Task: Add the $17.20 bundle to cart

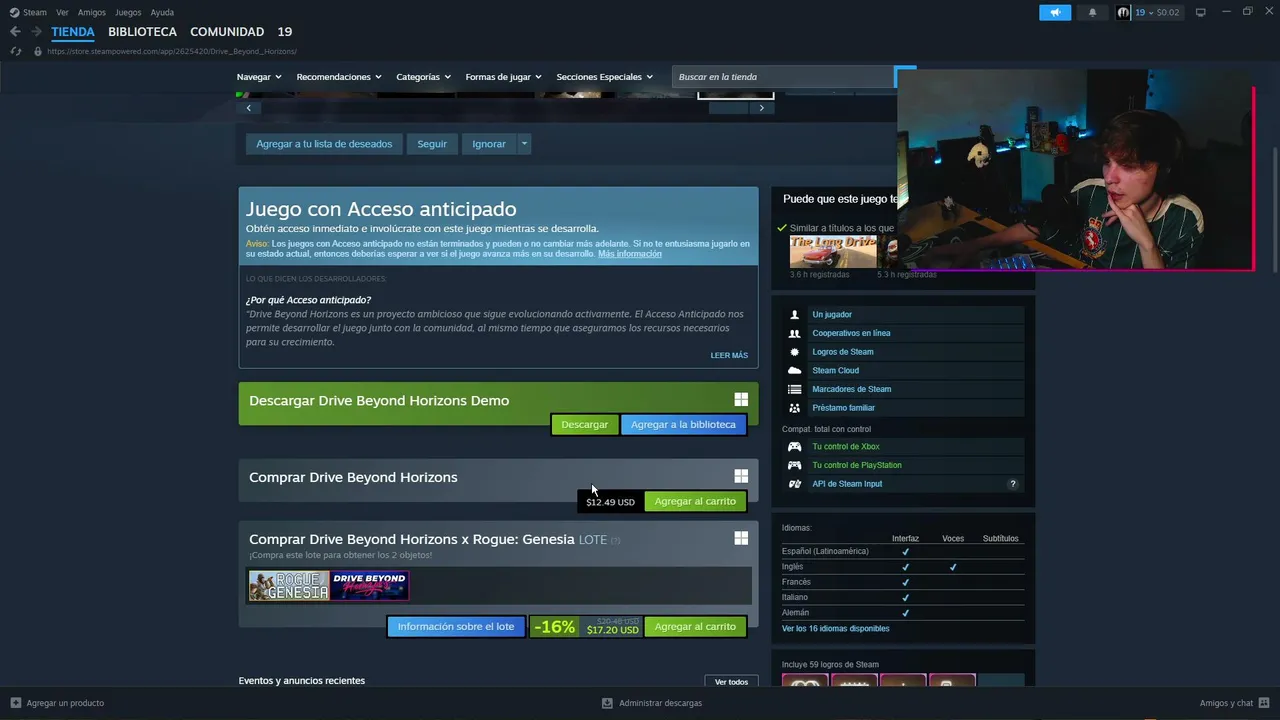Action: 695,627
